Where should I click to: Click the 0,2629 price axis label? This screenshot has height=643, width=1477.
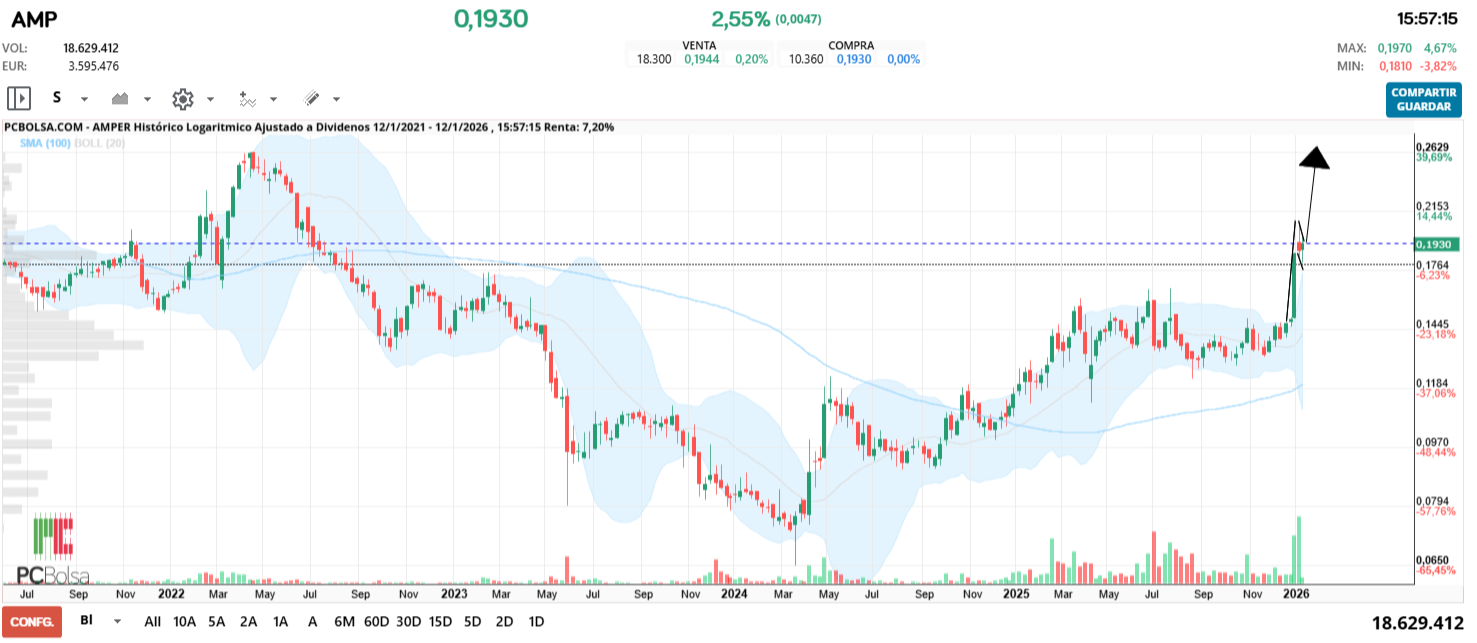point(1433,147)
